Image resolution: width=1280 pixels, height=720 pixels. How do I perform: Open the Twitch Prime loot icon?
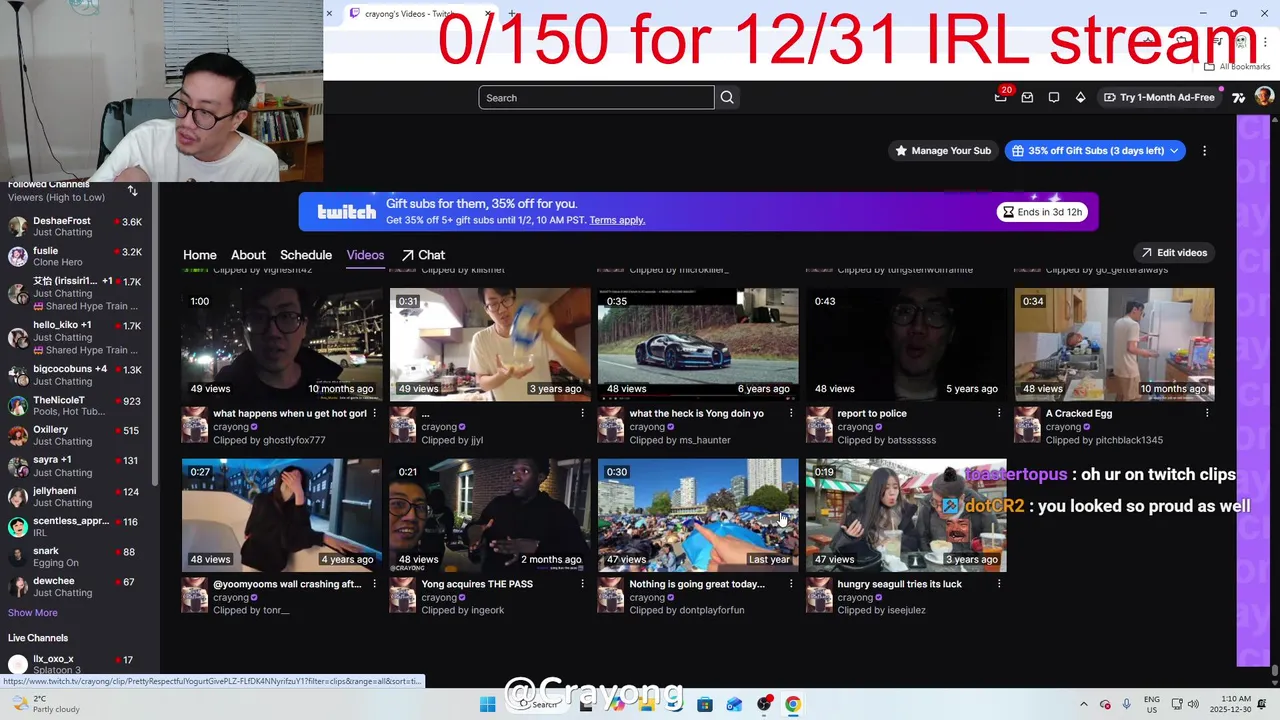click(x=1001, y=97)
